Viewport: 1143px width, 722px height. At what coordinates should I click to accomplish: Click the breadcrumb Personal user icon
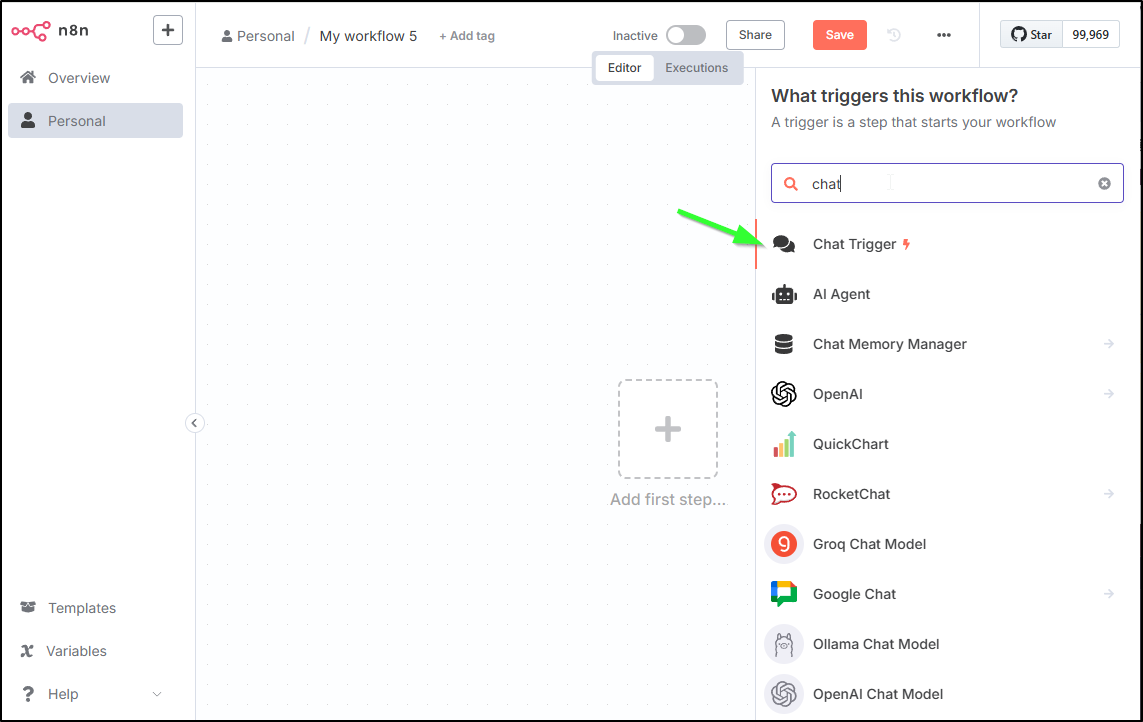click(x=227, y=36)
